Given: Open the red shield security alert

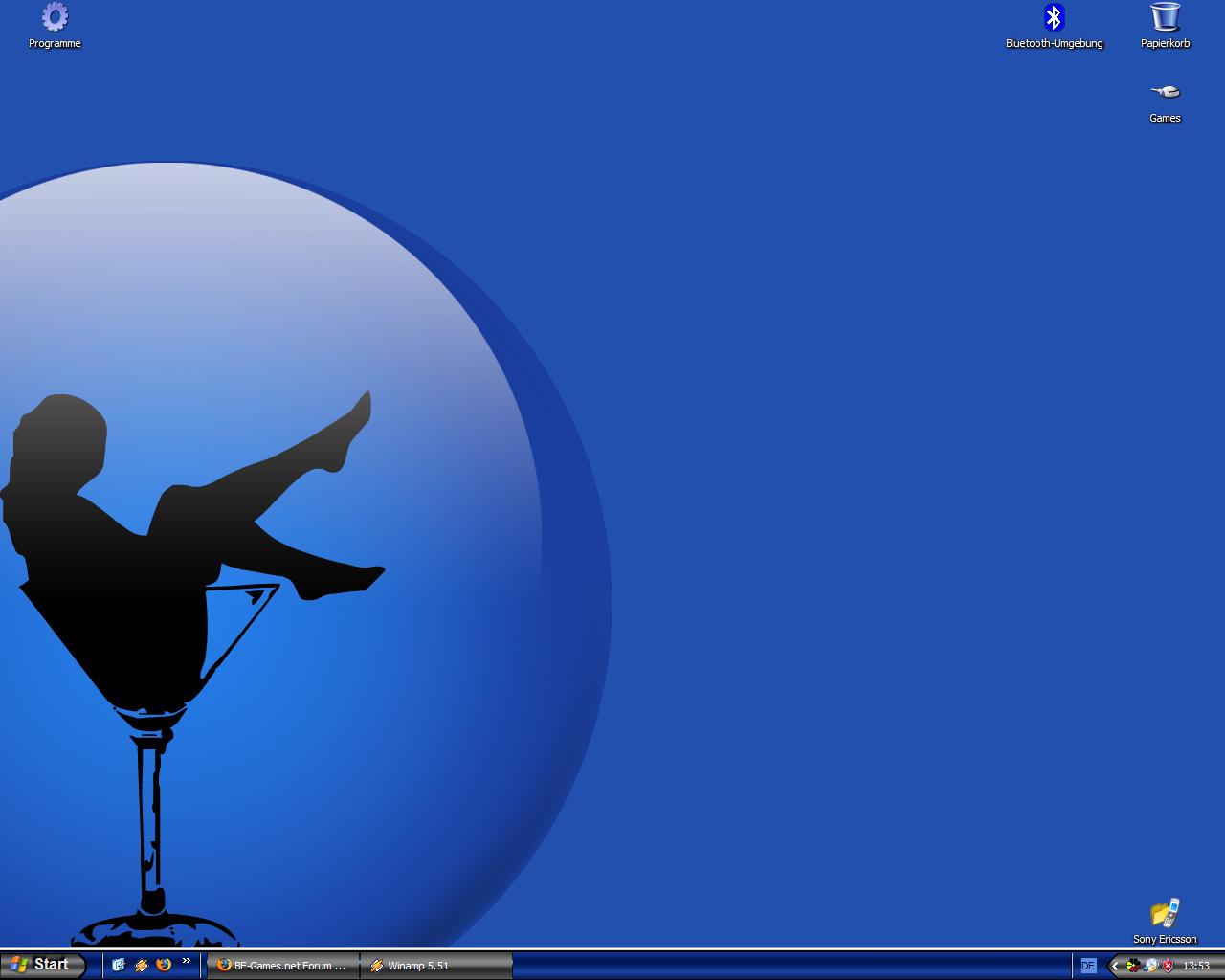Looking at the screenshot, I should click(1168, 966).
